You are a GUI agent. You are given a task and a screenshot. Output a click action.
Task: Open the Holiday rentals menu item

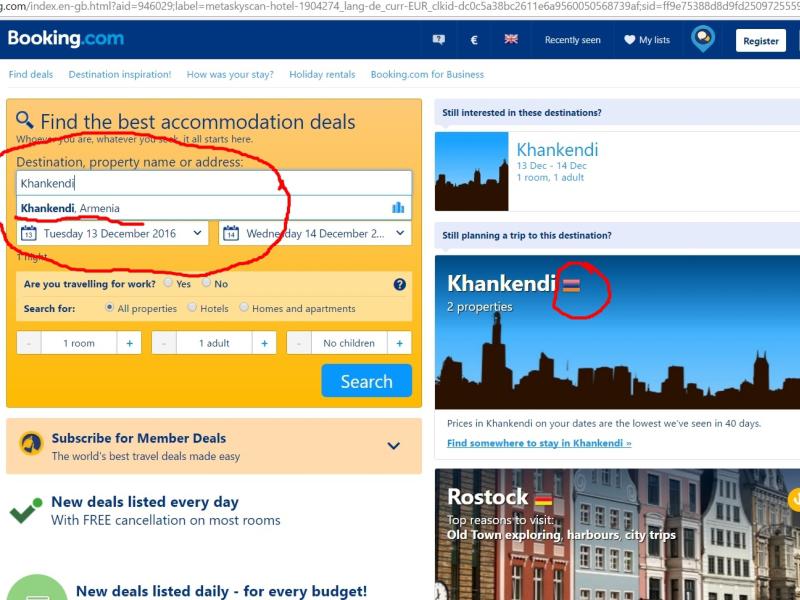pos(322,74)
